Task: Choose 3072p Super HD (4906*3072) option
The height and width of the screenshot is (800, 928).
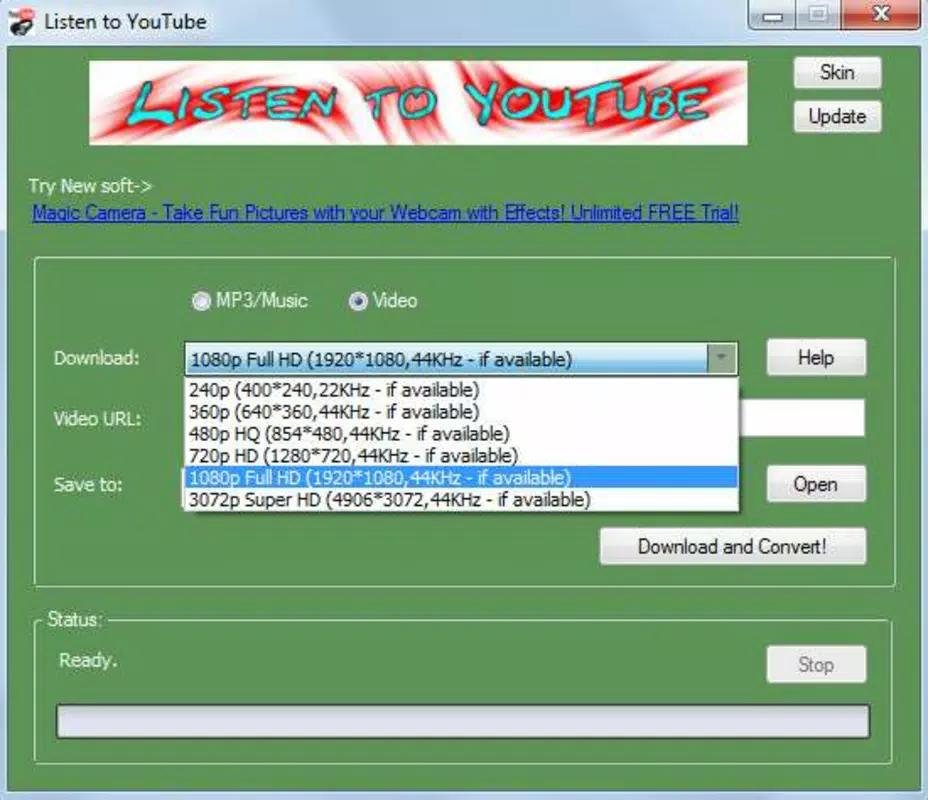Action: pyautogui.click(x=461, y=499)
